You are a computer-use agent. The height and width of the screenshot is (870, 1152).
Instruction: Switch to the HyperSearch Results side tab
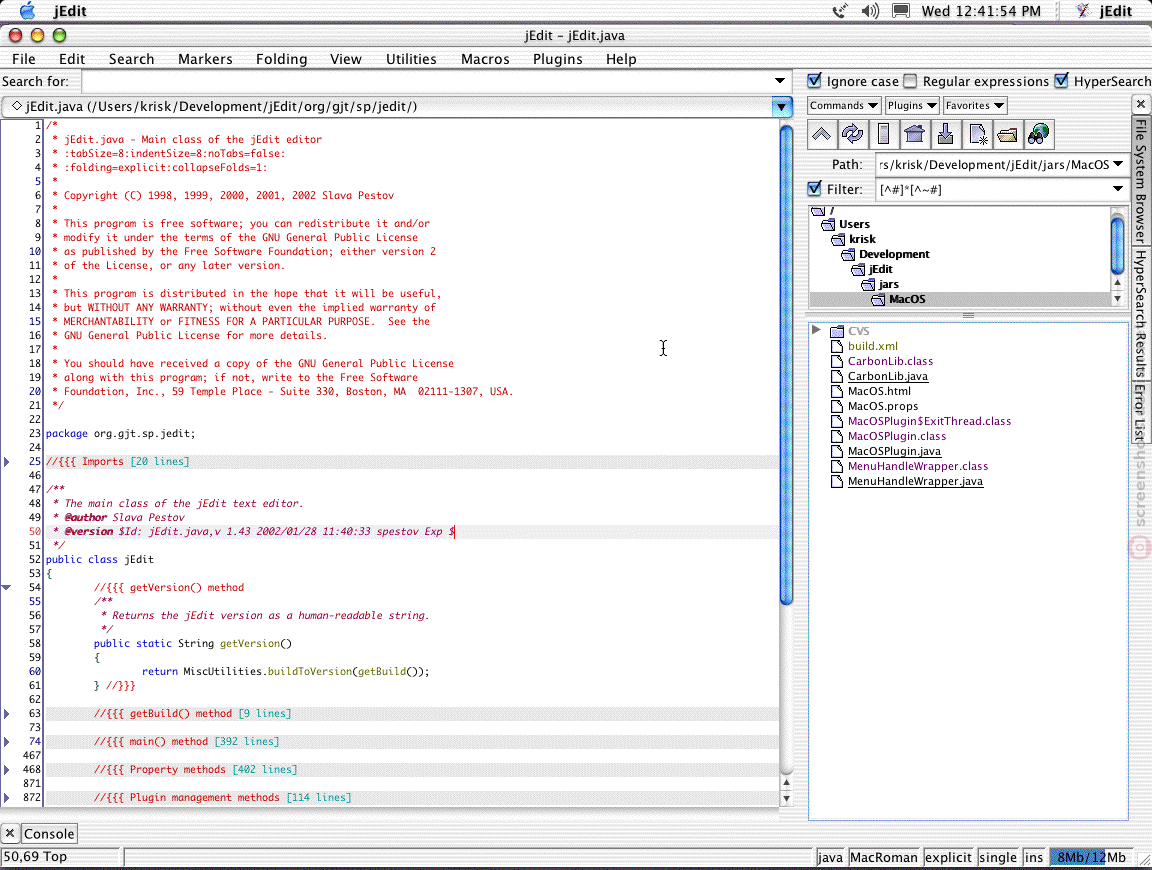coord(1140,314)
